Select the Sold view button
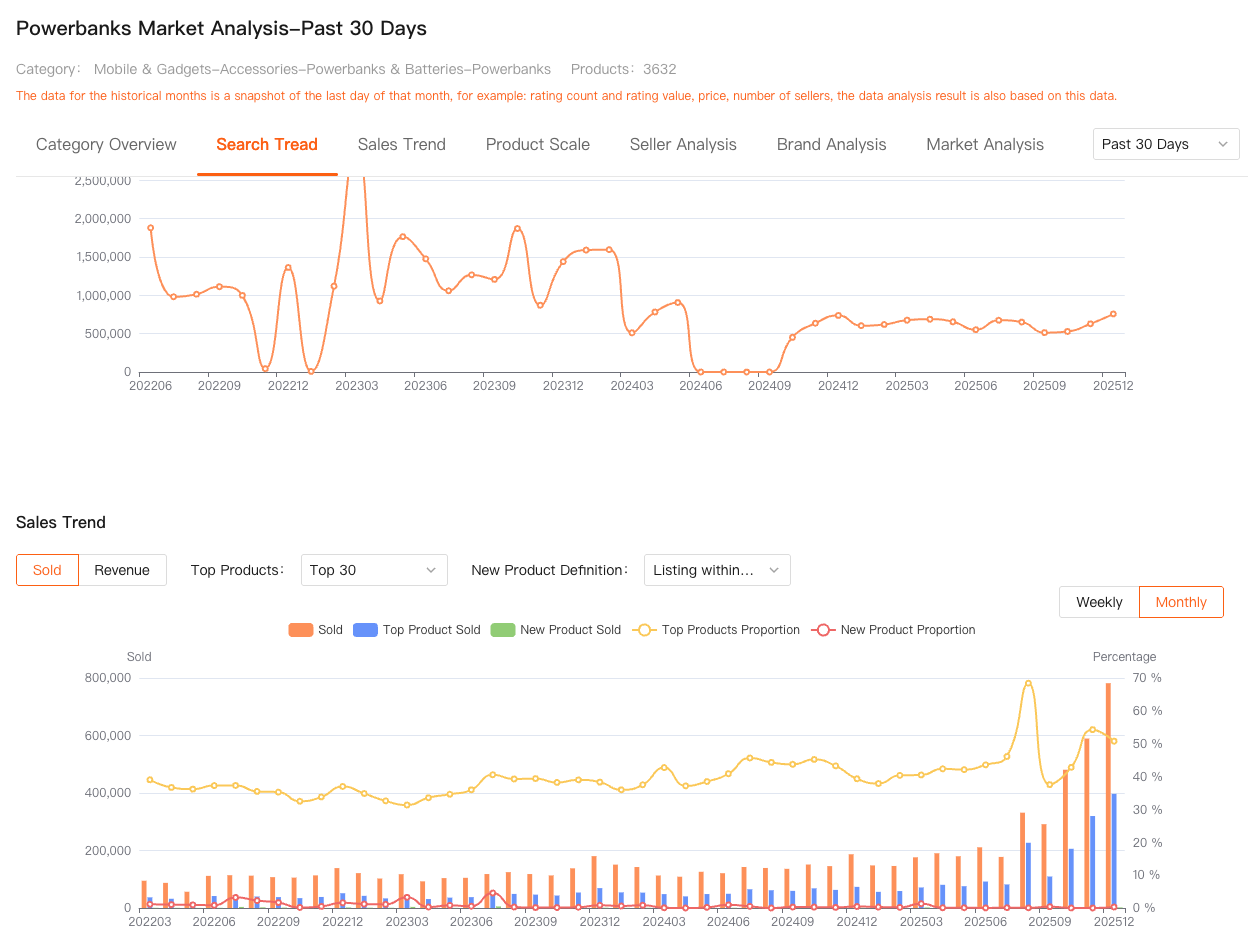The height and width of the screenshot is (942, 1252). tap(47, 570)
